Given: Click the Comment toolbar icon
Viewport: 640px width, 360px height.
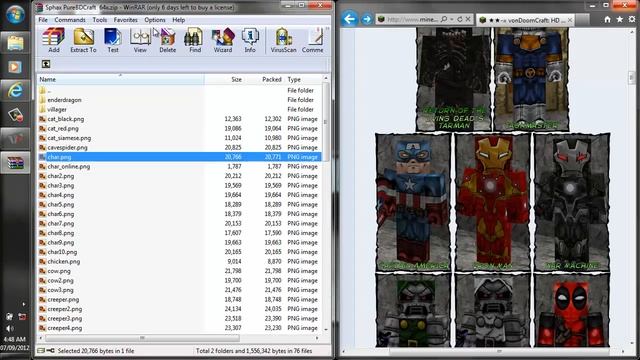Looking at the screenshot, I should point(313,40).
